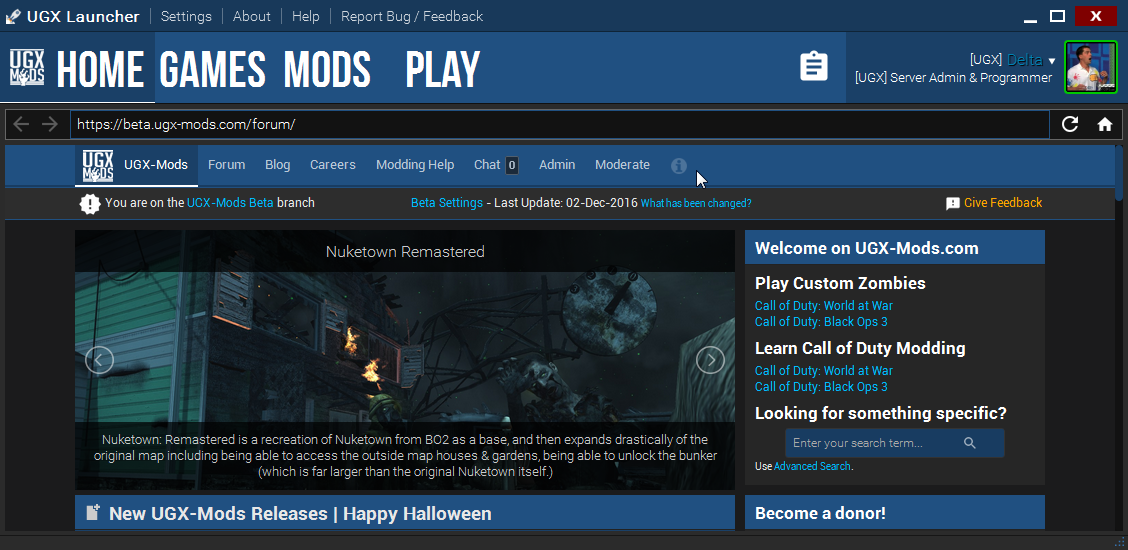The height and width of the screenshot is (550, 1128).
Task: Open Play Custom Zombies World at War link
Action: coord(824,306)
